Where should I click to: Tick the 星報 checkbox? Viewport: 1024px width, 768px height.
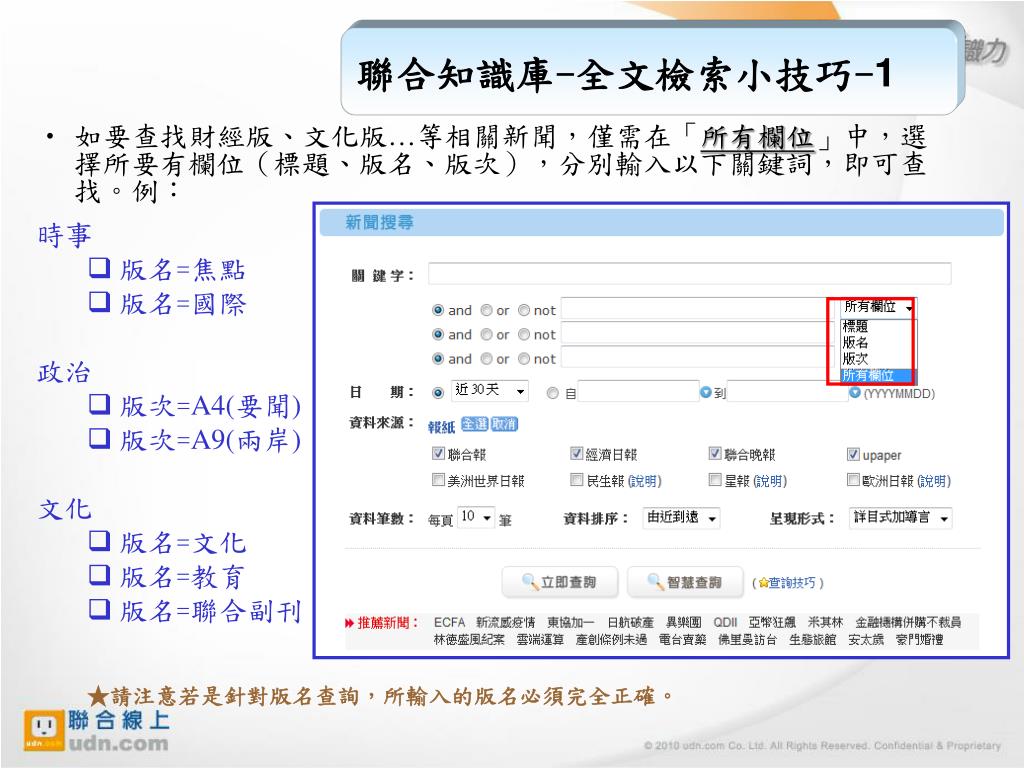(x=715, y=480)
